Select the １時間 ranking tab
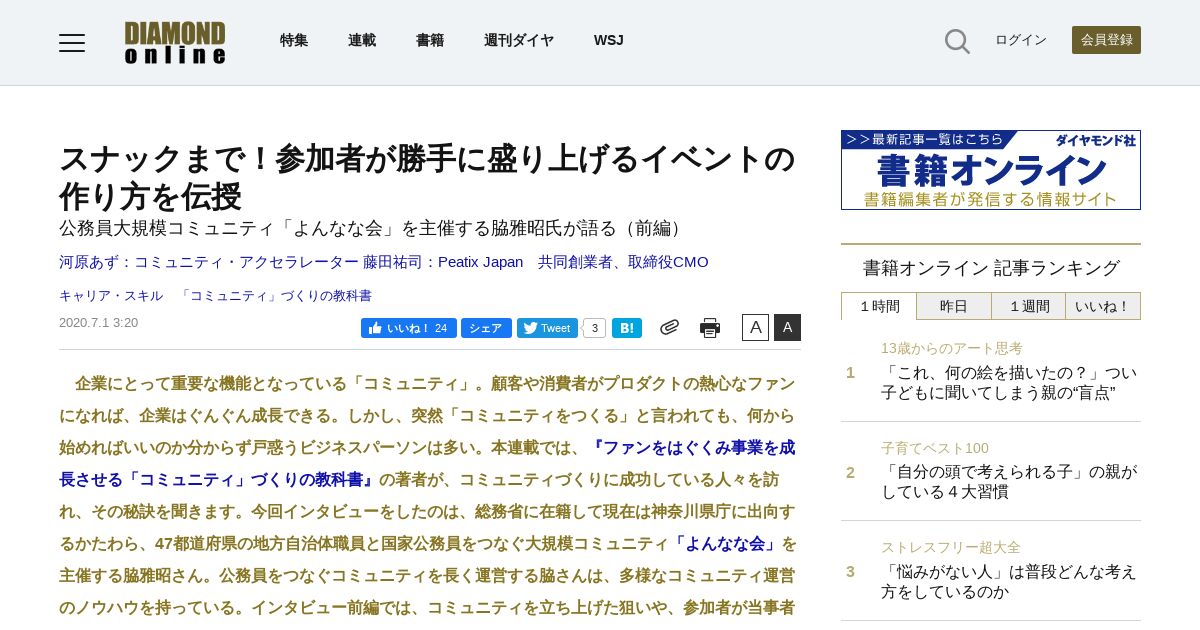The width and height of the screenshot is (1200, 630). pos(880,306)
